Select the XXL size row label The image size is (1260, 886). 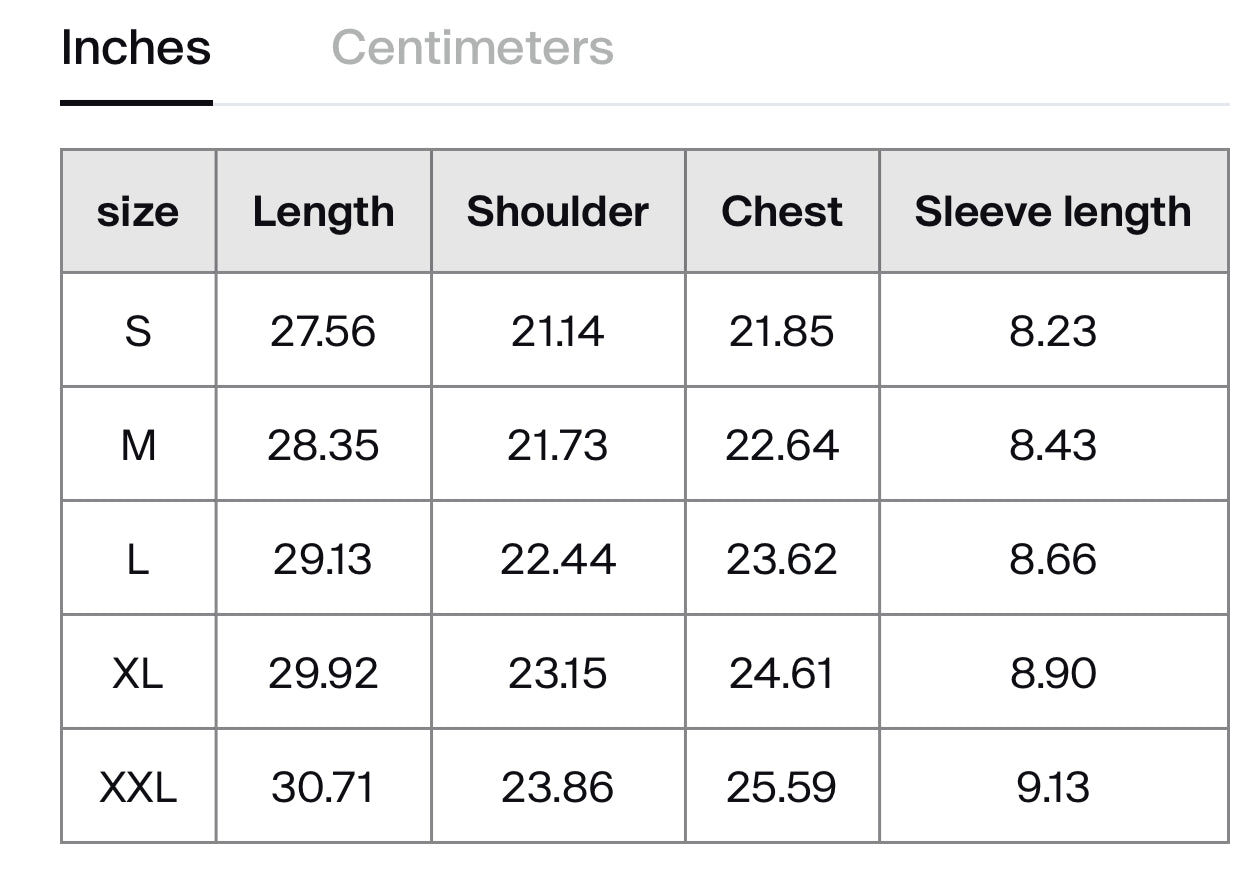(138, 787)
